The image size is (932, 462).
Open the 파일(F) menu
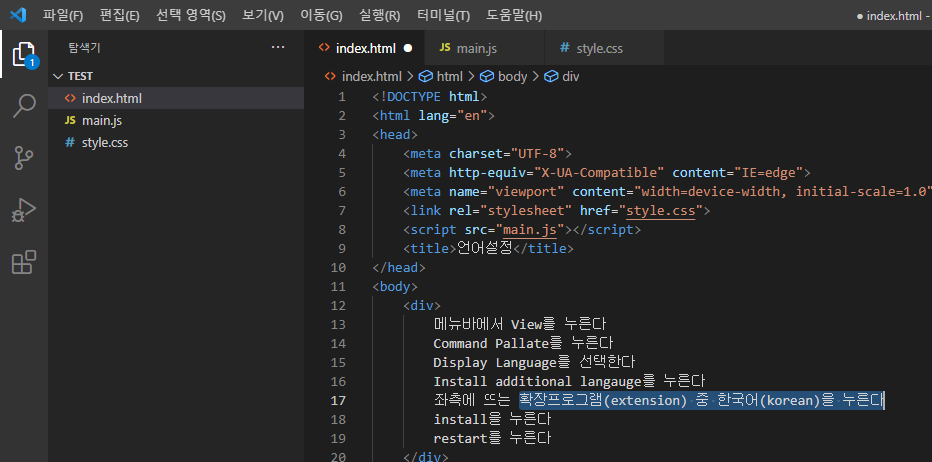pyautogui.click(x=63, y=15)
